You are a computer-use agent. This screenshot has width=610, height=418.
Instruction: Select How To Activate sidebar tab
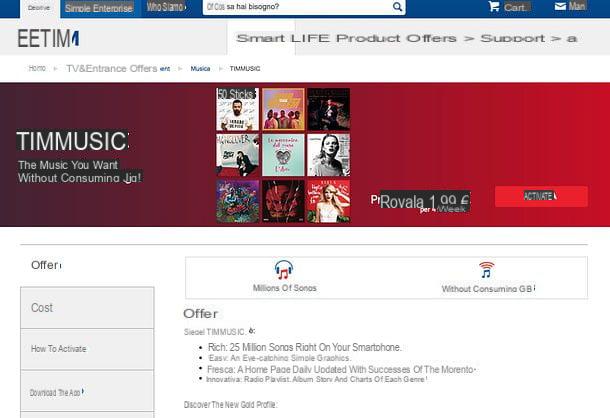87,349
